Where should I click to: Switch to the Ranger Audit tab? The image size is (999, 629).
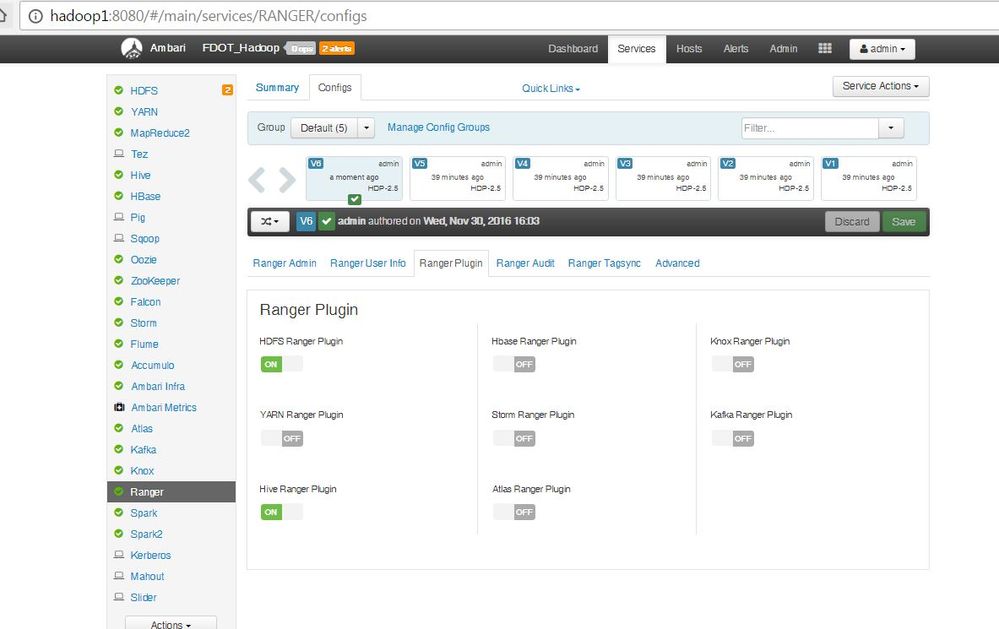[x=525, y=263]
